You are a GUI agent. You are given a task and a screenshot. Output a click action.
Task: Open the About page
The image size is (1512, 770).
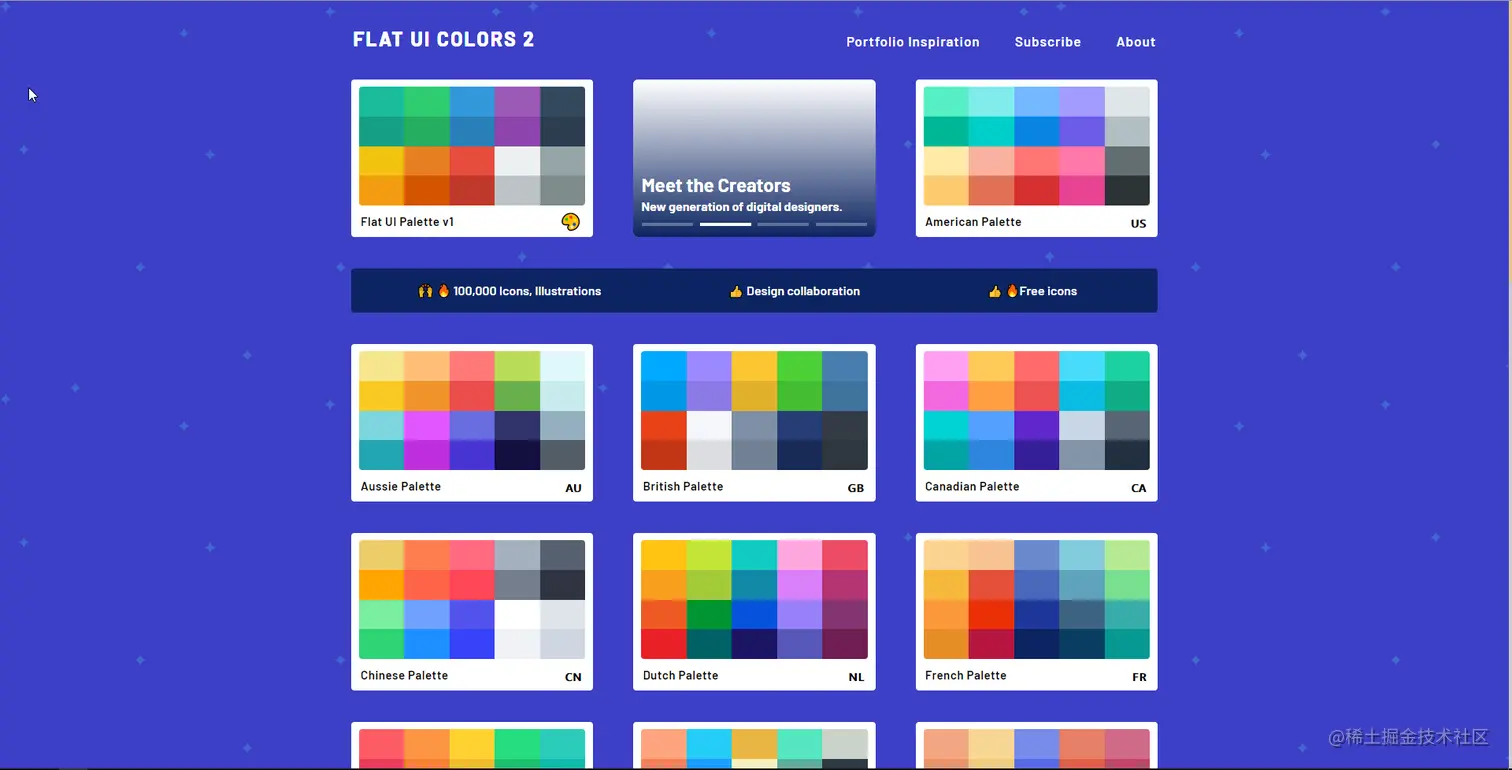pos(1136,42)
